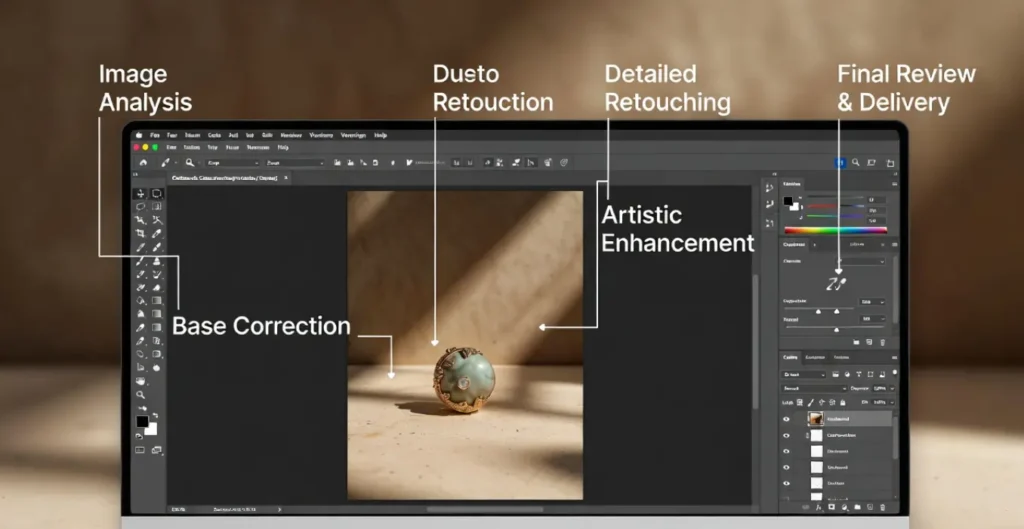The height and width of the screenshot is (529, 1024).
Task: Click the topmost layer's photo thumbnail
Action: click(x=815, y=419)
